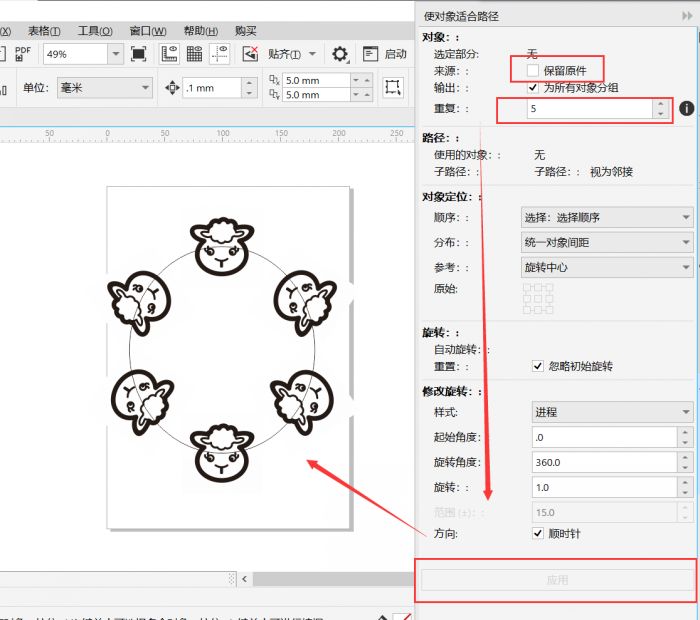Show rulers toolbar icon
This screenshot has width=700, height=620.
point(169,54)
